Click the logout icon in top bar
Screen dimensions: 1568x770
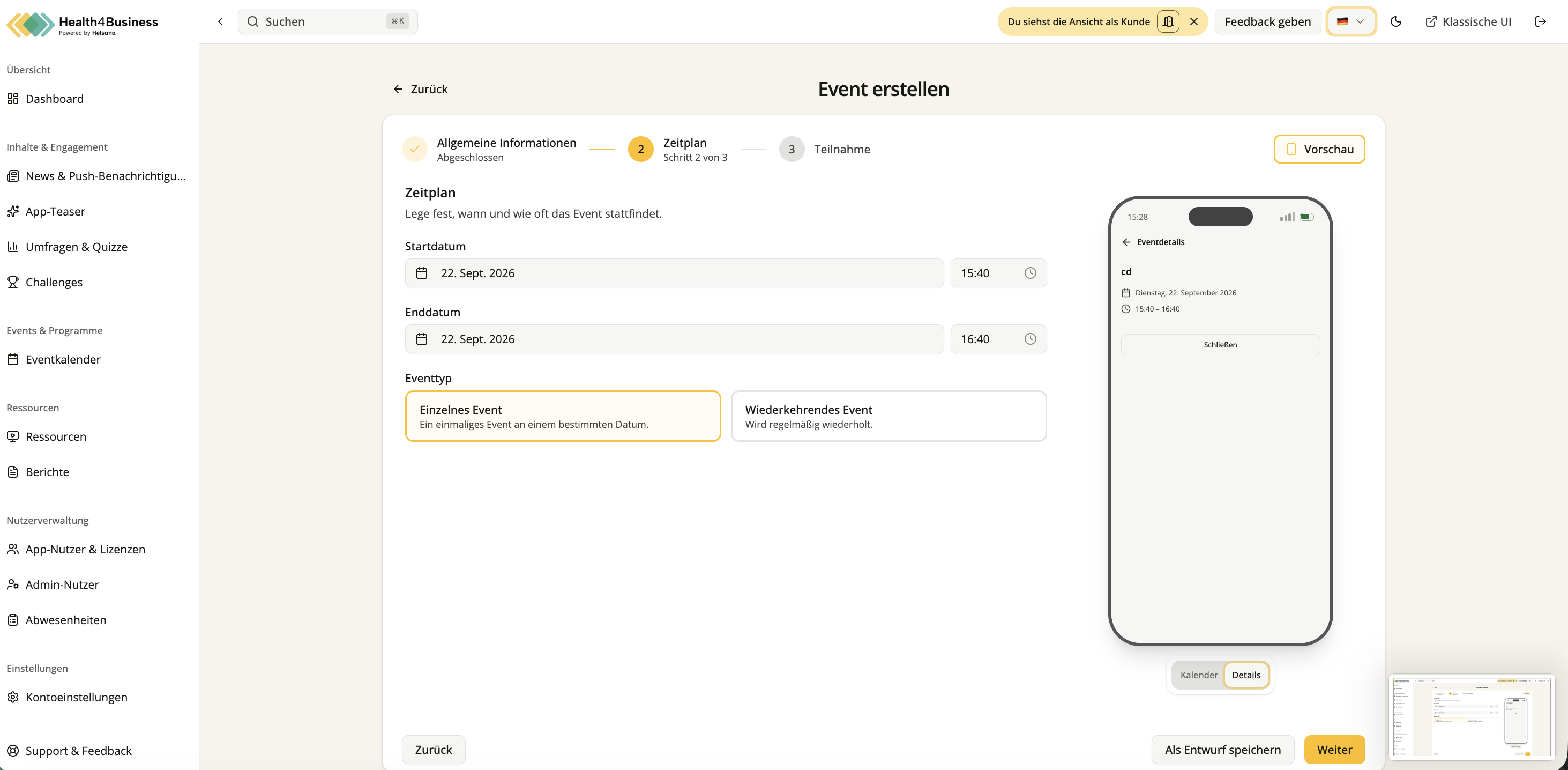tap(1540, 22)
